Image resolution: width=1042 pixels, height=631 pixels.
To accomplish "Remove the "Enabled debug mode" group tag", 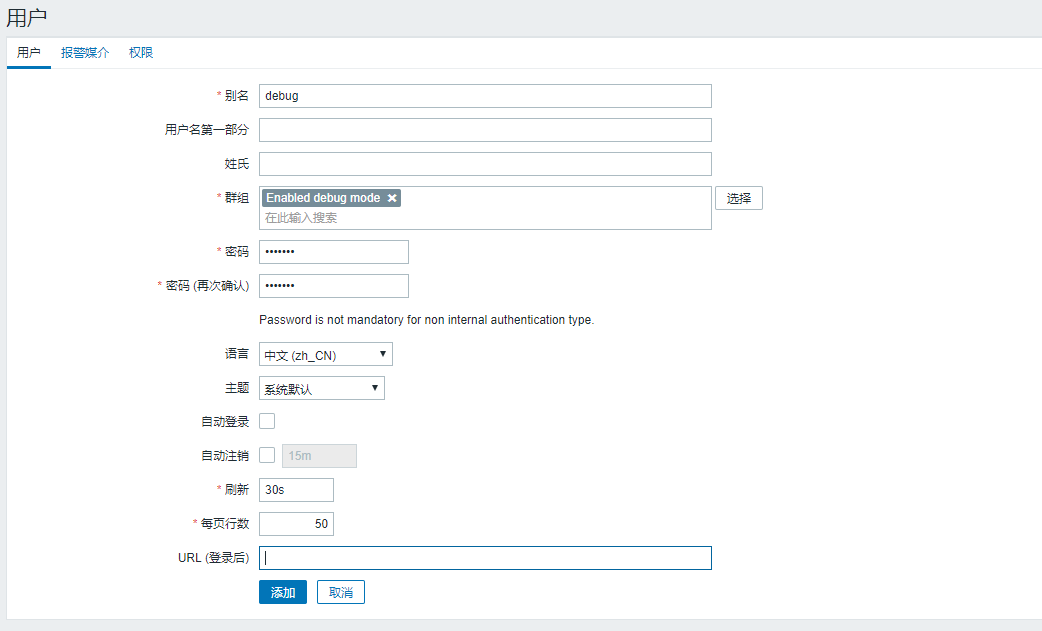I will 394,197.
